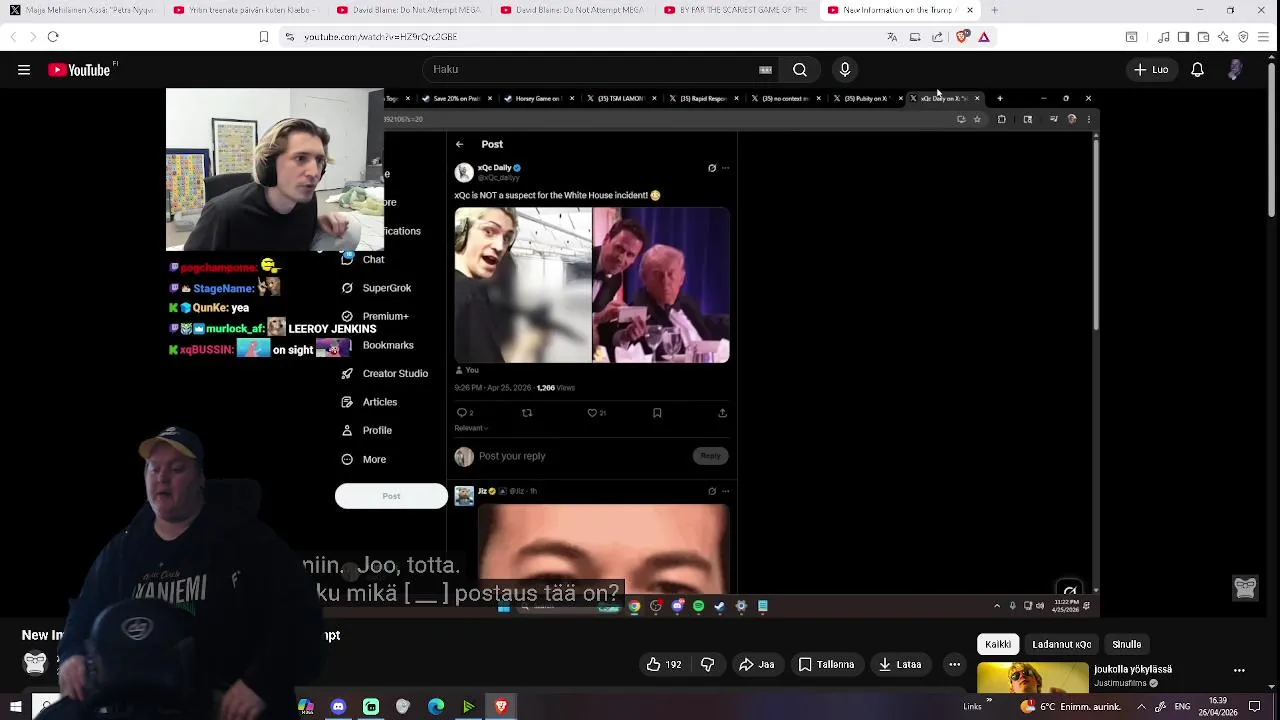The image size is (1280, 720).
Task: Open the gorilla channel avatar below video
Action: (35, 662)
